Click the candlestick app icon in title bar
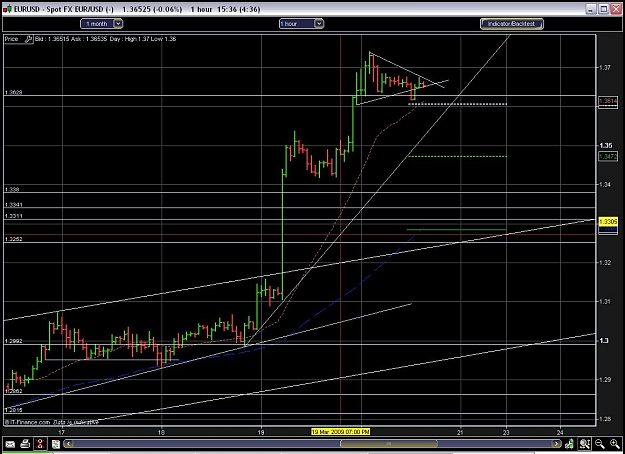Screen dimensions: 625x454 [x=8, y=9]
